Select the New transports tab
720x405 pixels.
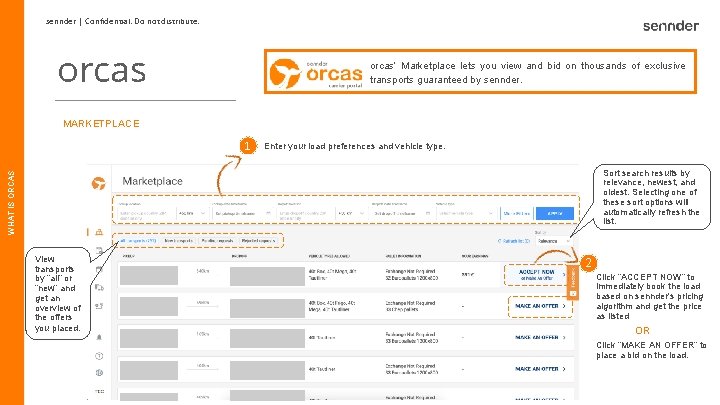click(x=178, y=241)
